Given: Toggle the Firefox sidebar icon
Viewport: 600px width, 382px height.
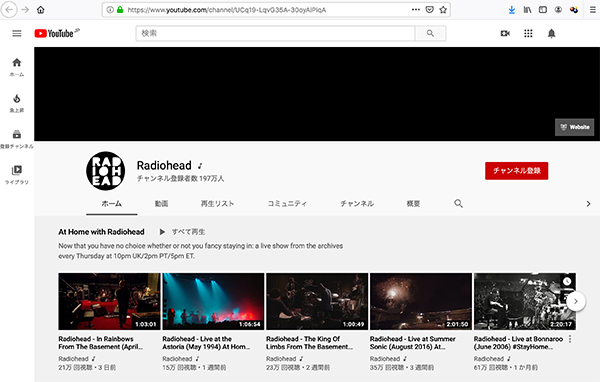Looking at the screenshot, I should coord(543,10).
